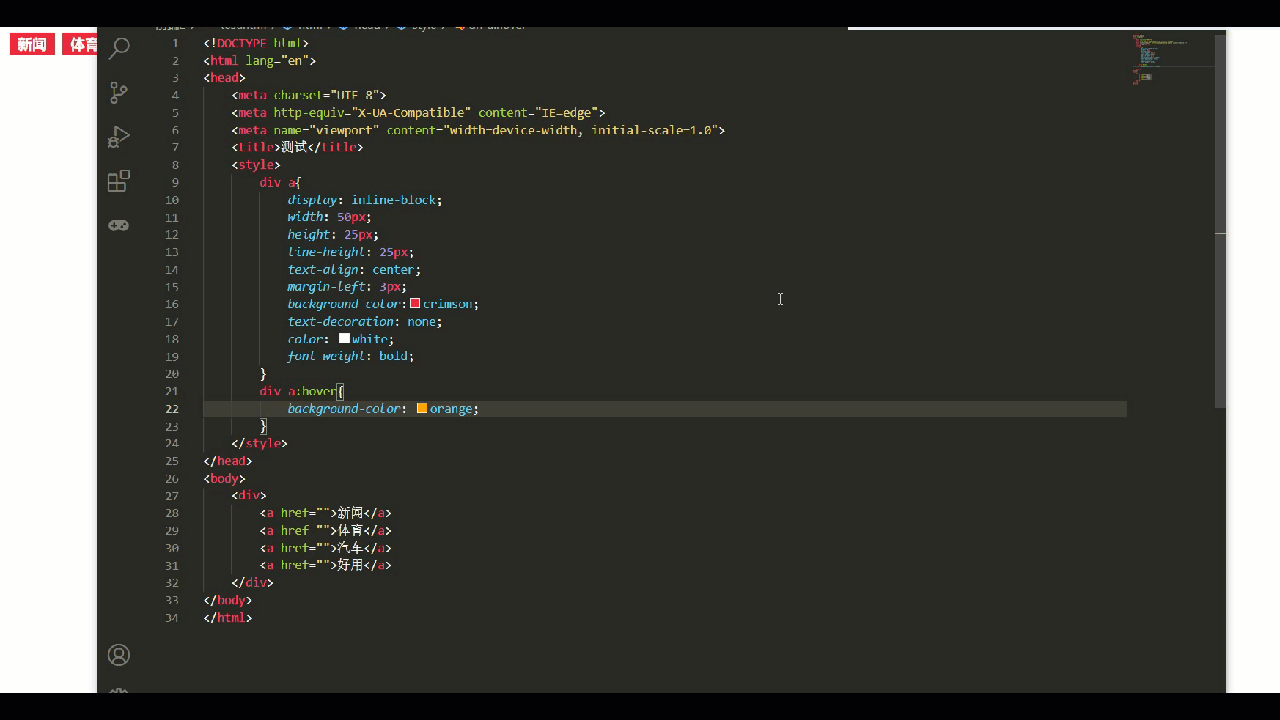Place cursor on the title tag text 测试
This screenshot has width=1280, height=720.
click(x=293, y=147)
